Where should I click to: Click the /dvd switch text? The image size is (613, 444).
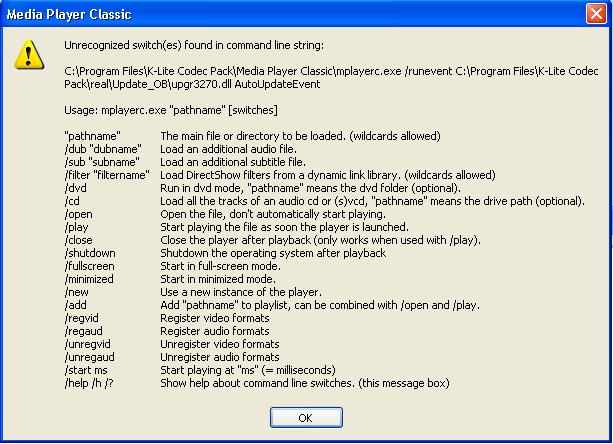coord(75,188)
